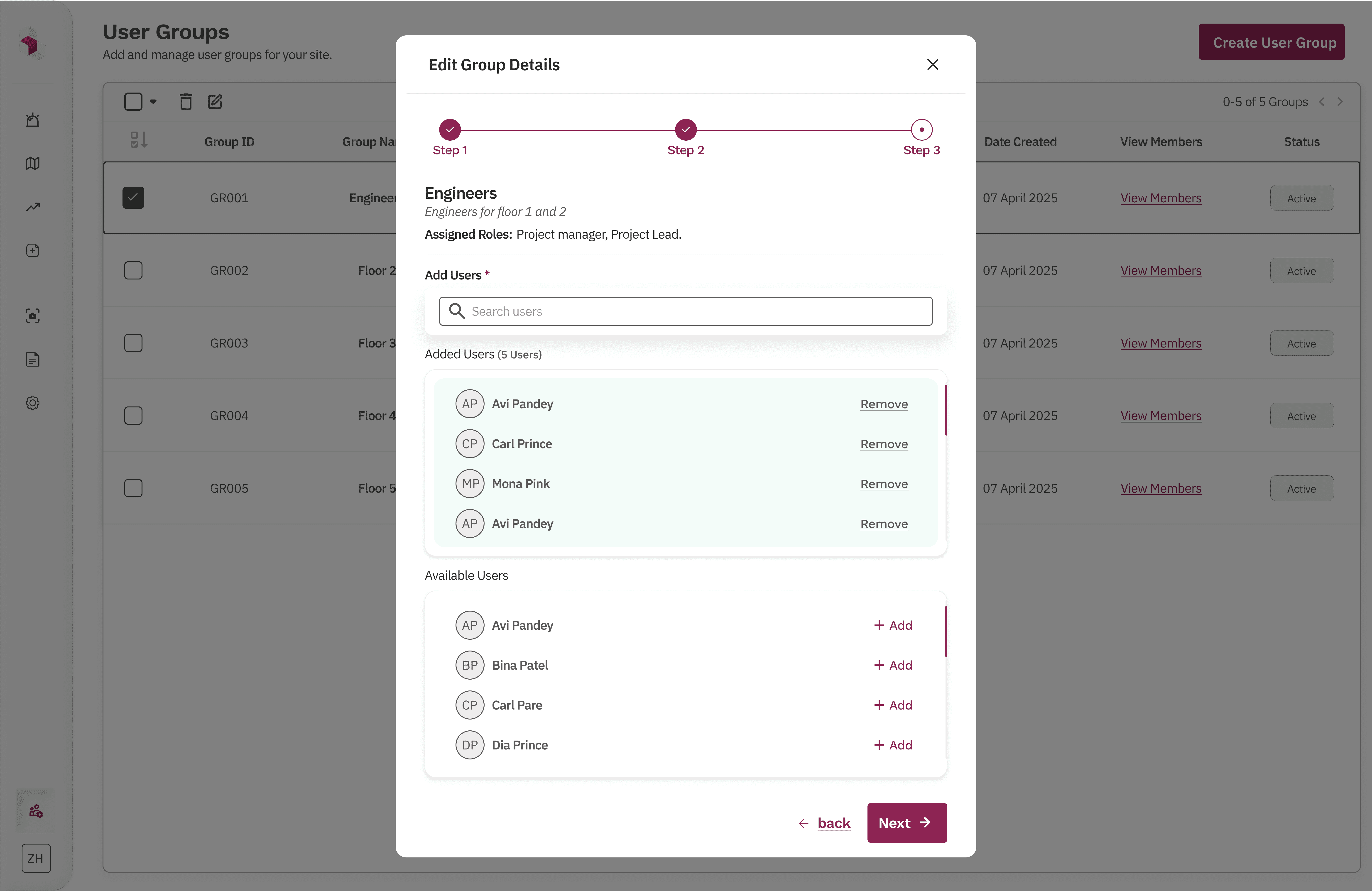Check the GR003 row checkbox
Screen dimensions: 1372x891
click(x=133, y=343)
